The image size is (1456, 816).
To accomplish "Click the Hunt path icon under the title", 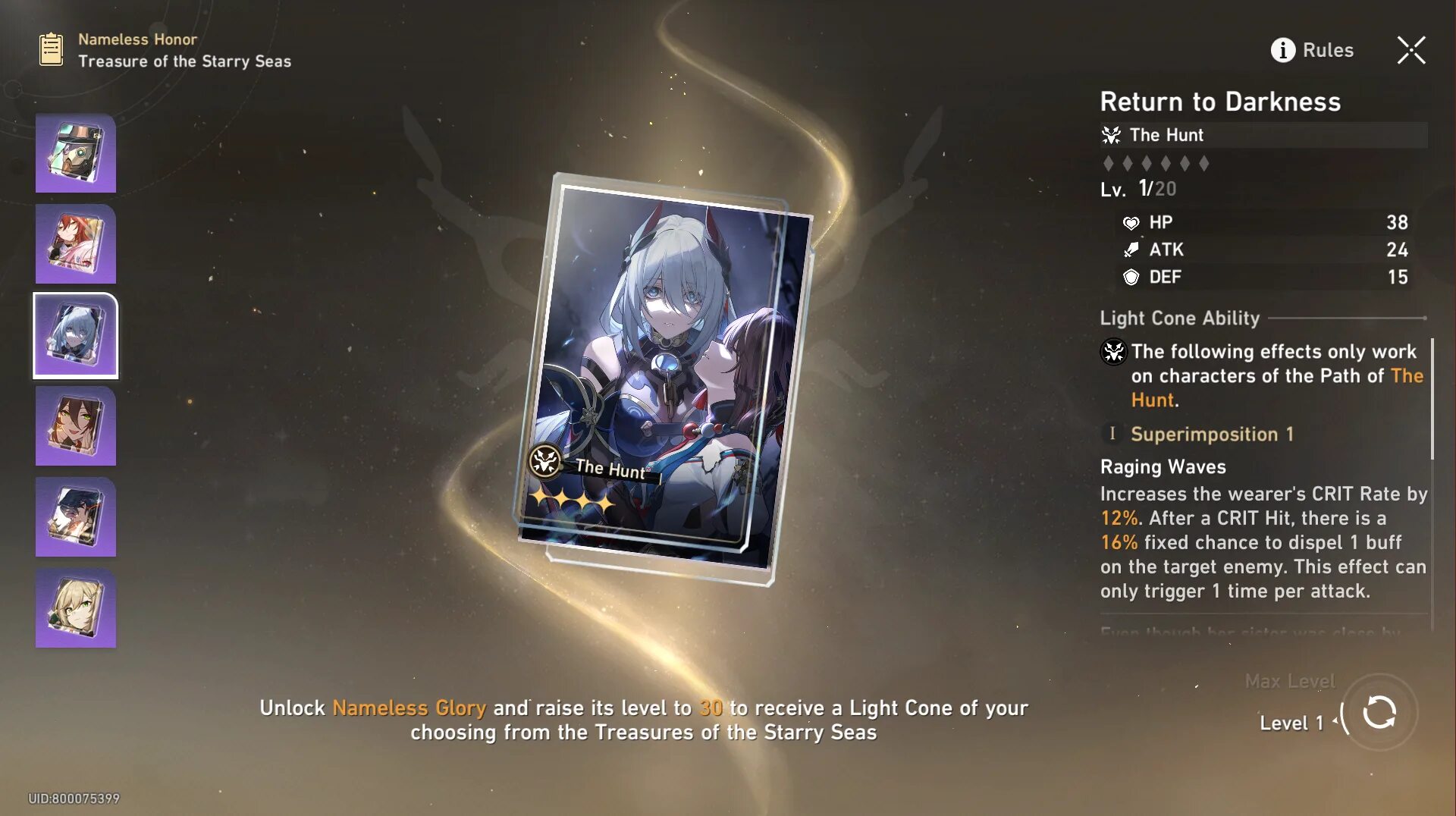I will click(x=1111, y=135).
